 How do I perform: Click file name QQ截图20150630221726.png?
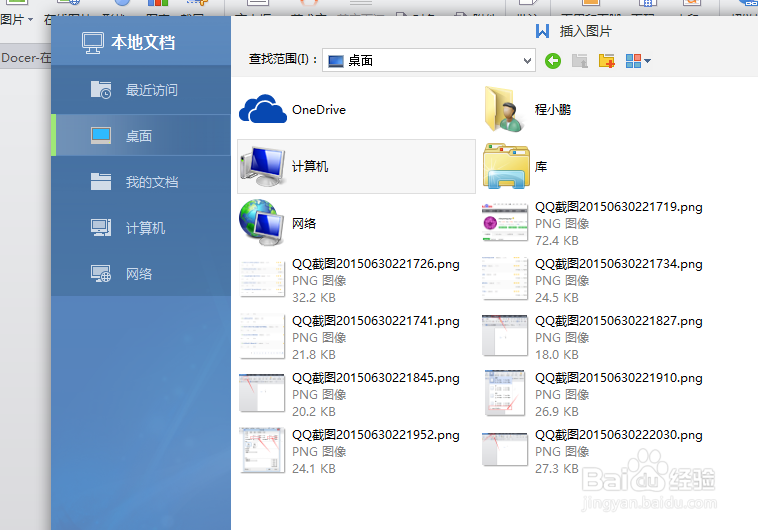(x=376, y=264)
